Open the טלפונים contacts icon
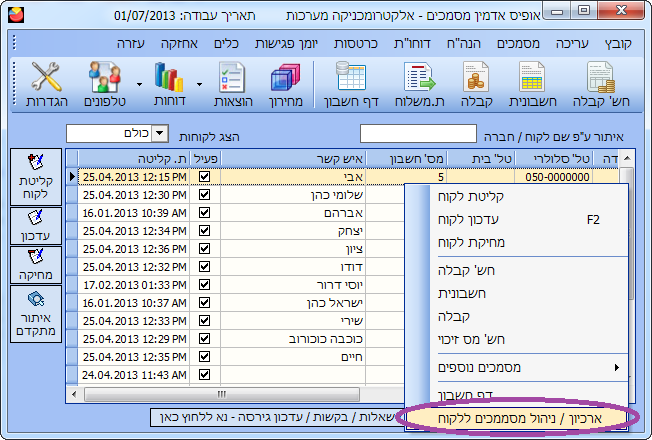652x440 pixels. 105,85
